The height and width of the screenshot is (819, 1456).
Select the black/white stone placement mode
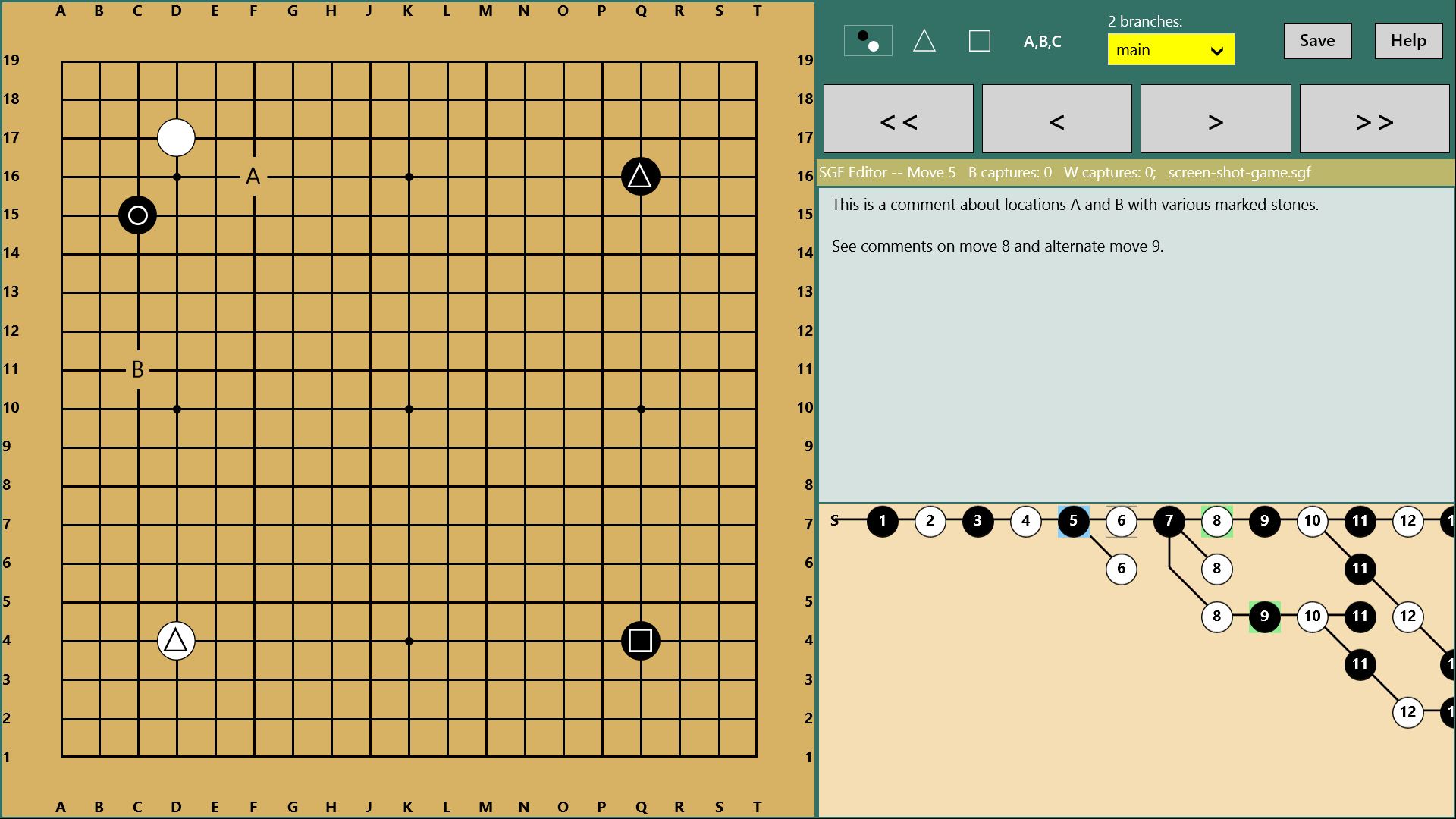868,41
